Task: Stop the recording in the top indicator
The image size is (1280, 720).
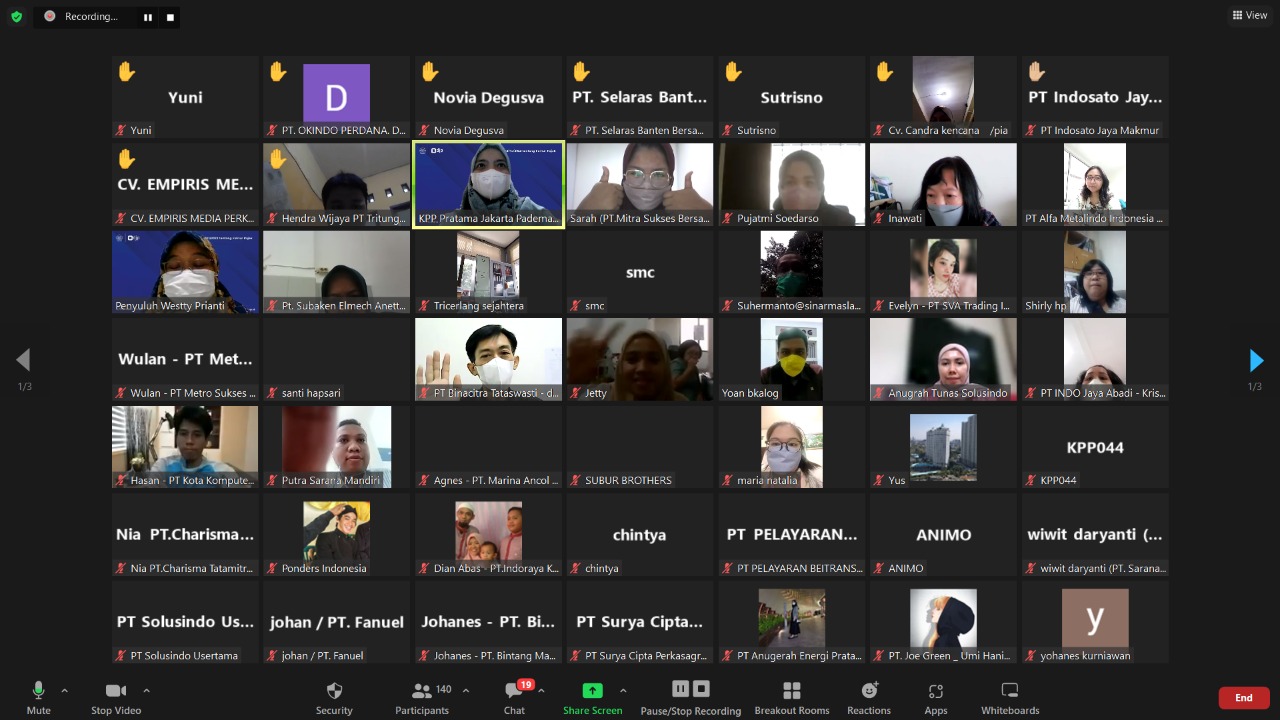Action: pyautogui.click(x=170, y=17)
